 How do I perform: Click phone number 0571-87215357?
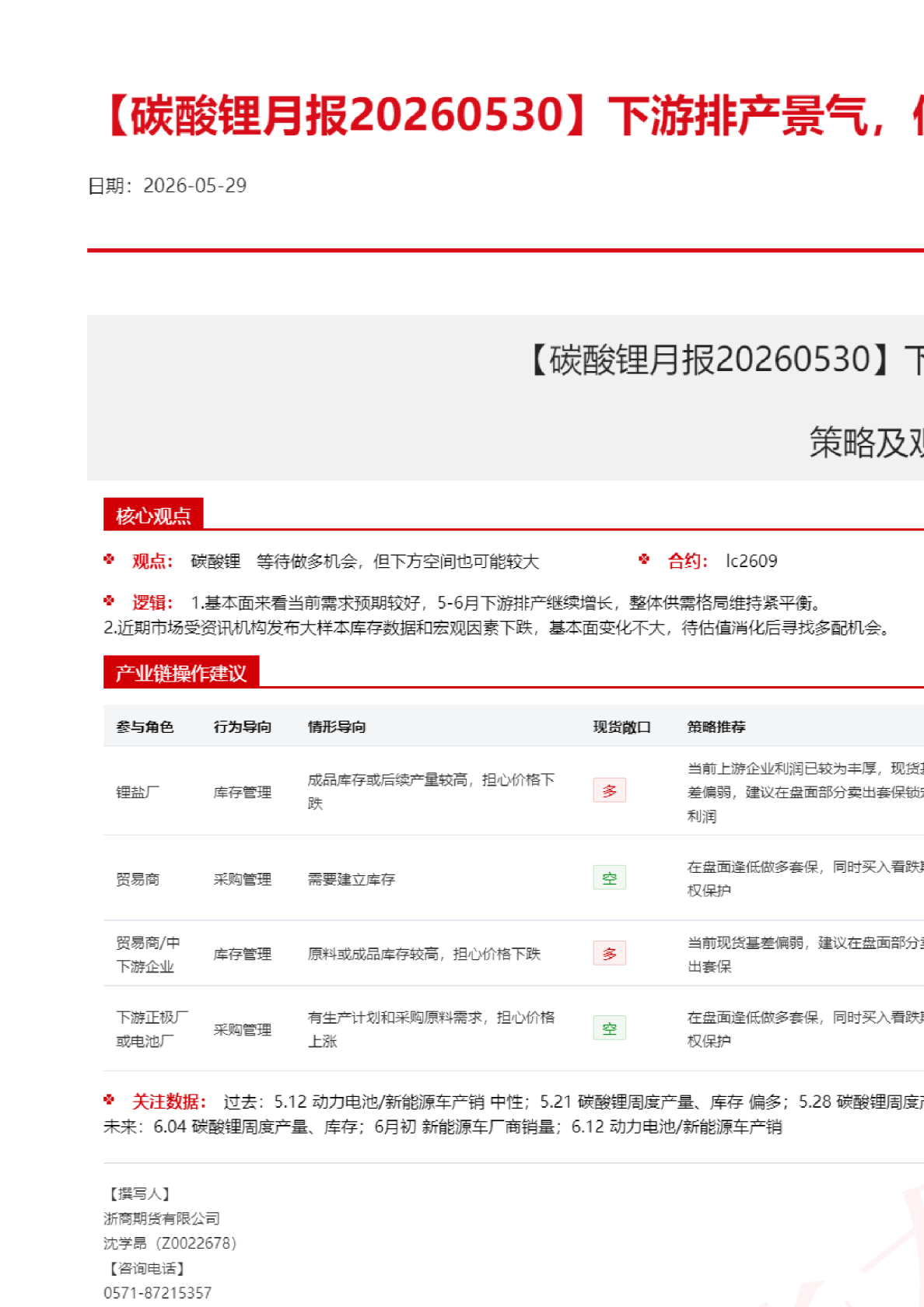pyautogui.click(x=157, y=1293)
